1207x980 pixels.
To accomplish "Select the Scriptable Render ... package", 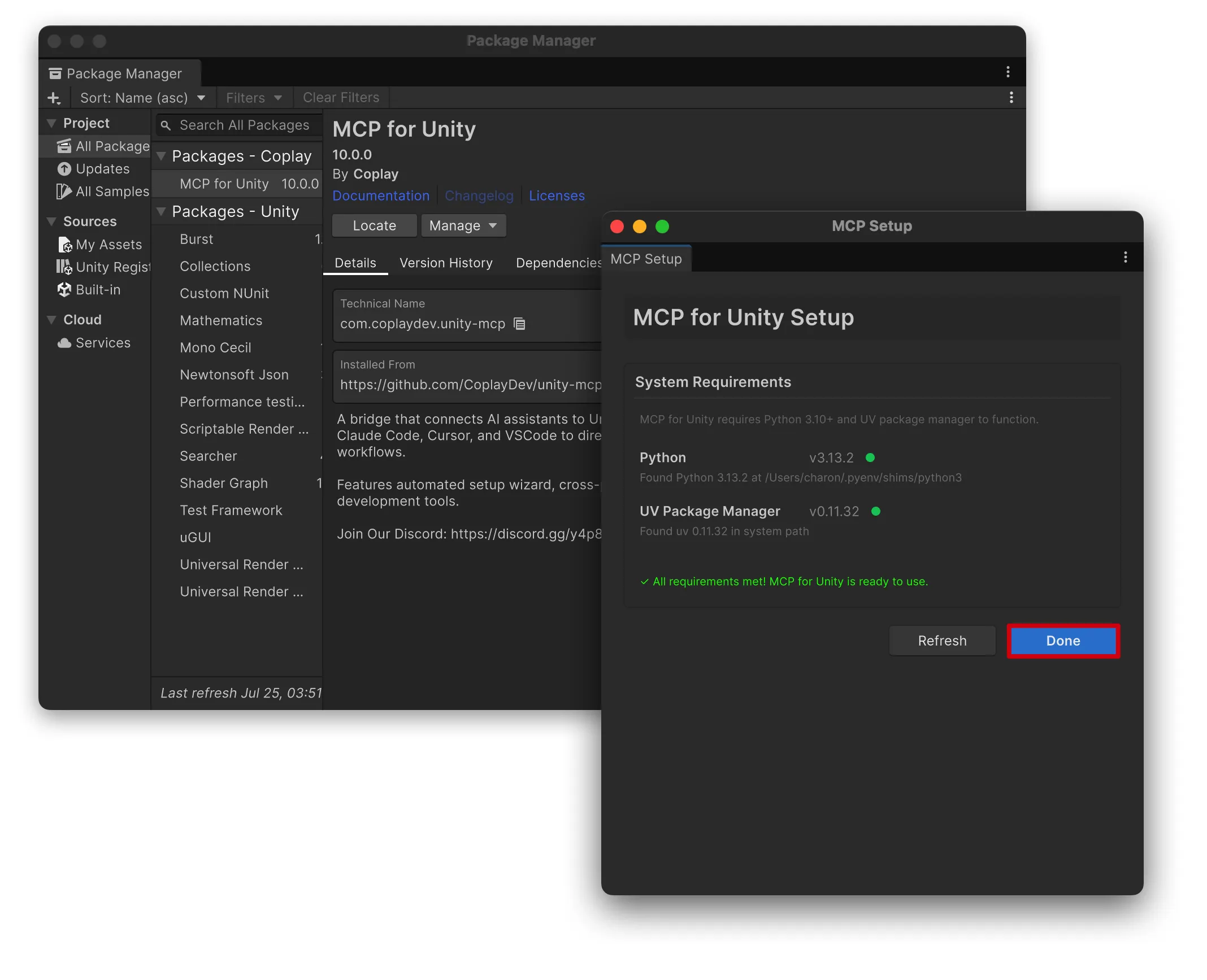I will tap(237, 429).
